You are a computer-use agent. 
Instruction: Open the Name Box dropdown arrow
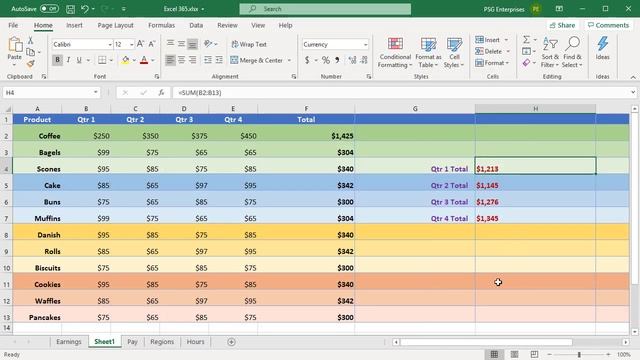[x=96, y=92]
